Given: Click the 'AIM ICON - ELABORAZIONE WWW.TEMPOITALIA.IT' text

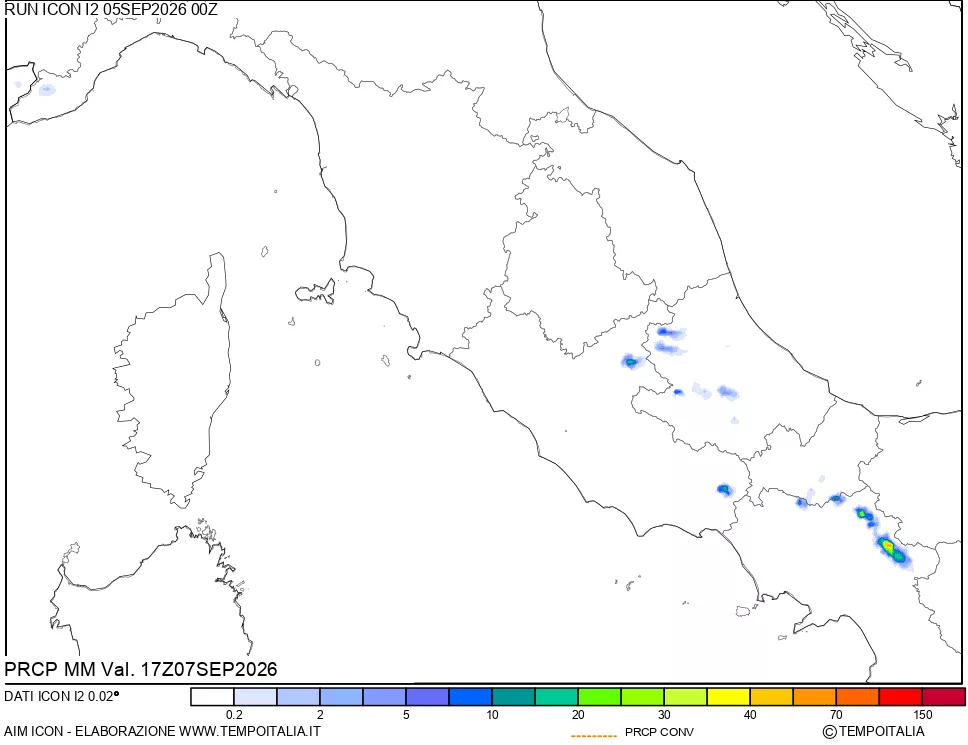Looking at the screenshot, I should point(162,731).
